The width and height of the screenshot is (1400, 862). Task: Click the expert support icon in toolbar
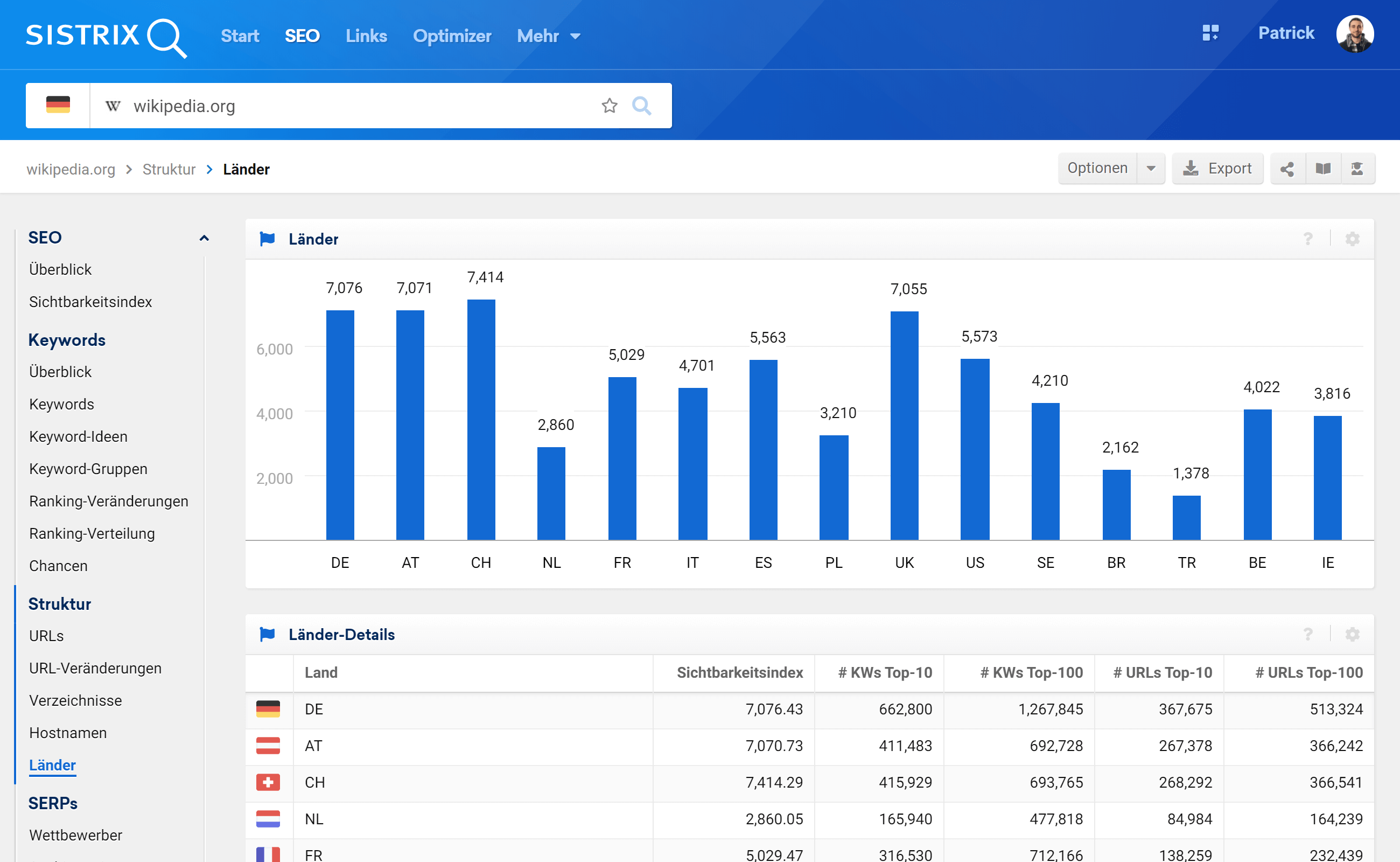pos(1357,169)
